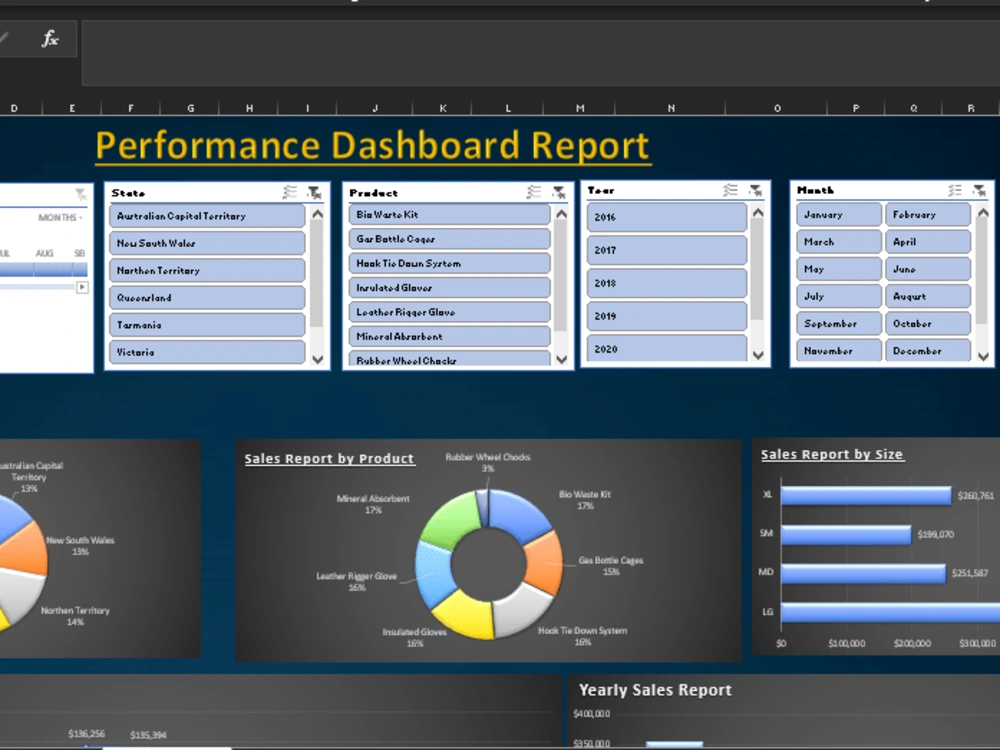Enable multi-select on the State slicer

(x=290, y=192)
